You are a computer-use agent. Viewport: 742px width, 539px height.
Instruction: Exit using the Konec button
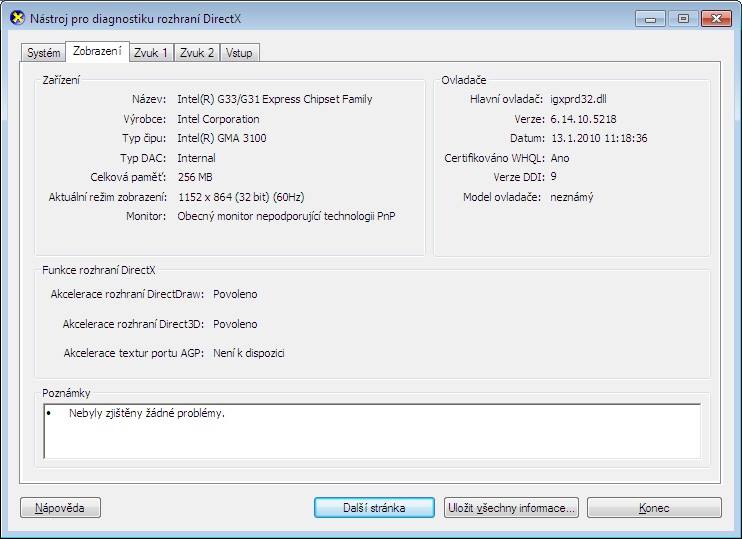(654, 508)
